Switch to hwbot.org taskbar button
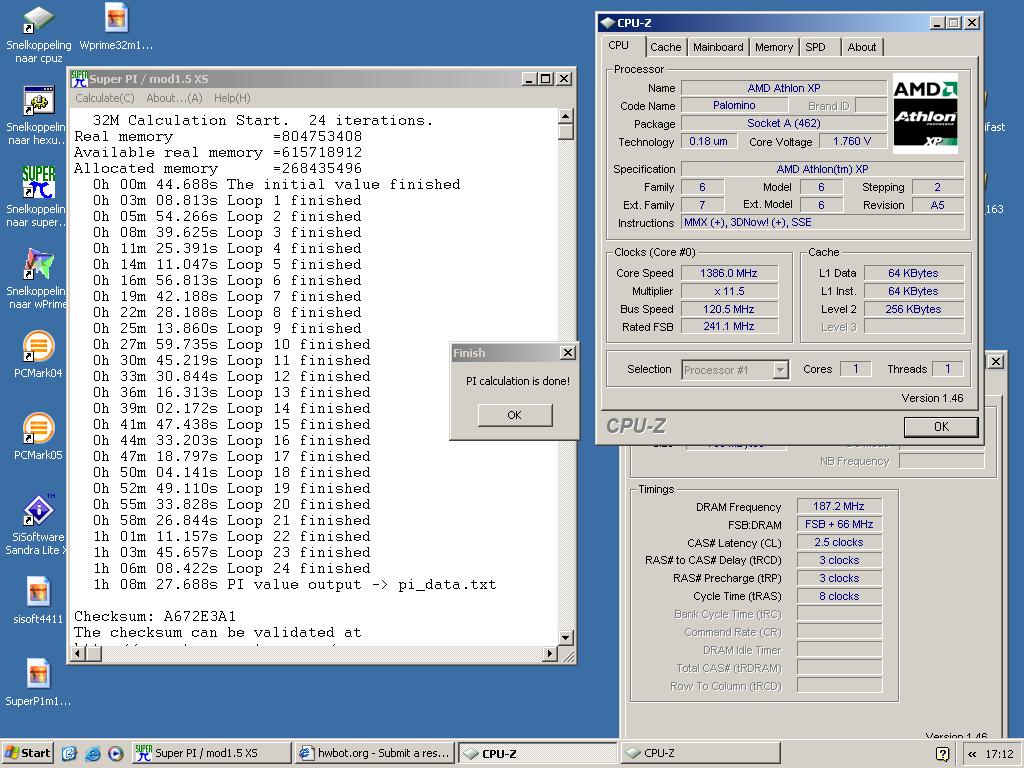Screen dimensions: 1024x768 click(375, 753)
